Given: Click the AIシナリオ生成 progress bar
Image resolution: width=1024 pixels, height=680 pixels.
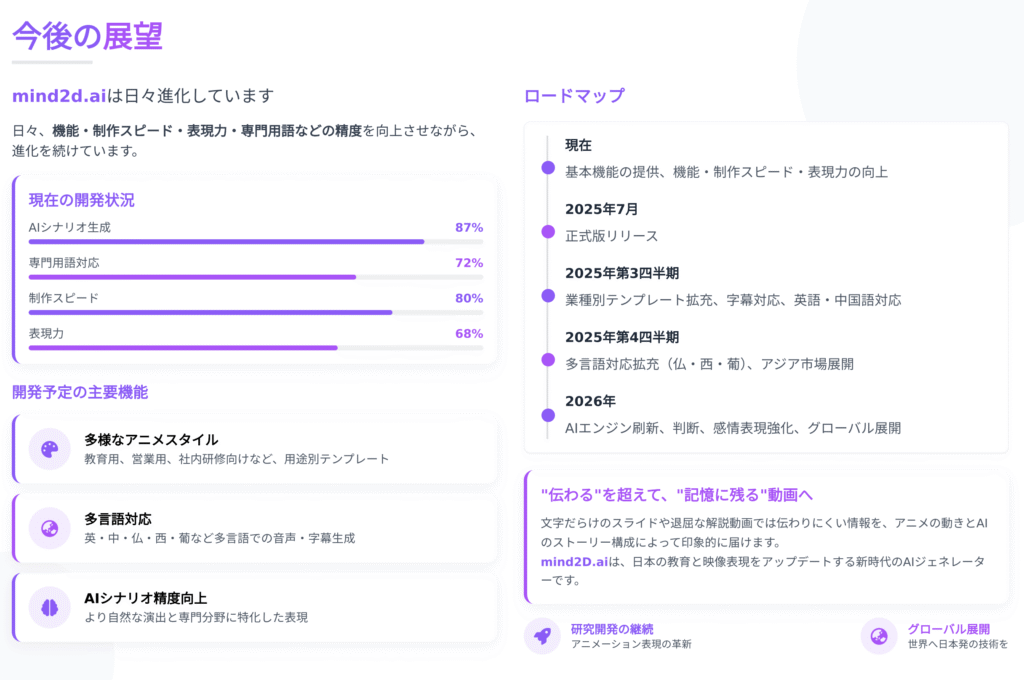Looking at the screenshot, I should click(256, 242).
